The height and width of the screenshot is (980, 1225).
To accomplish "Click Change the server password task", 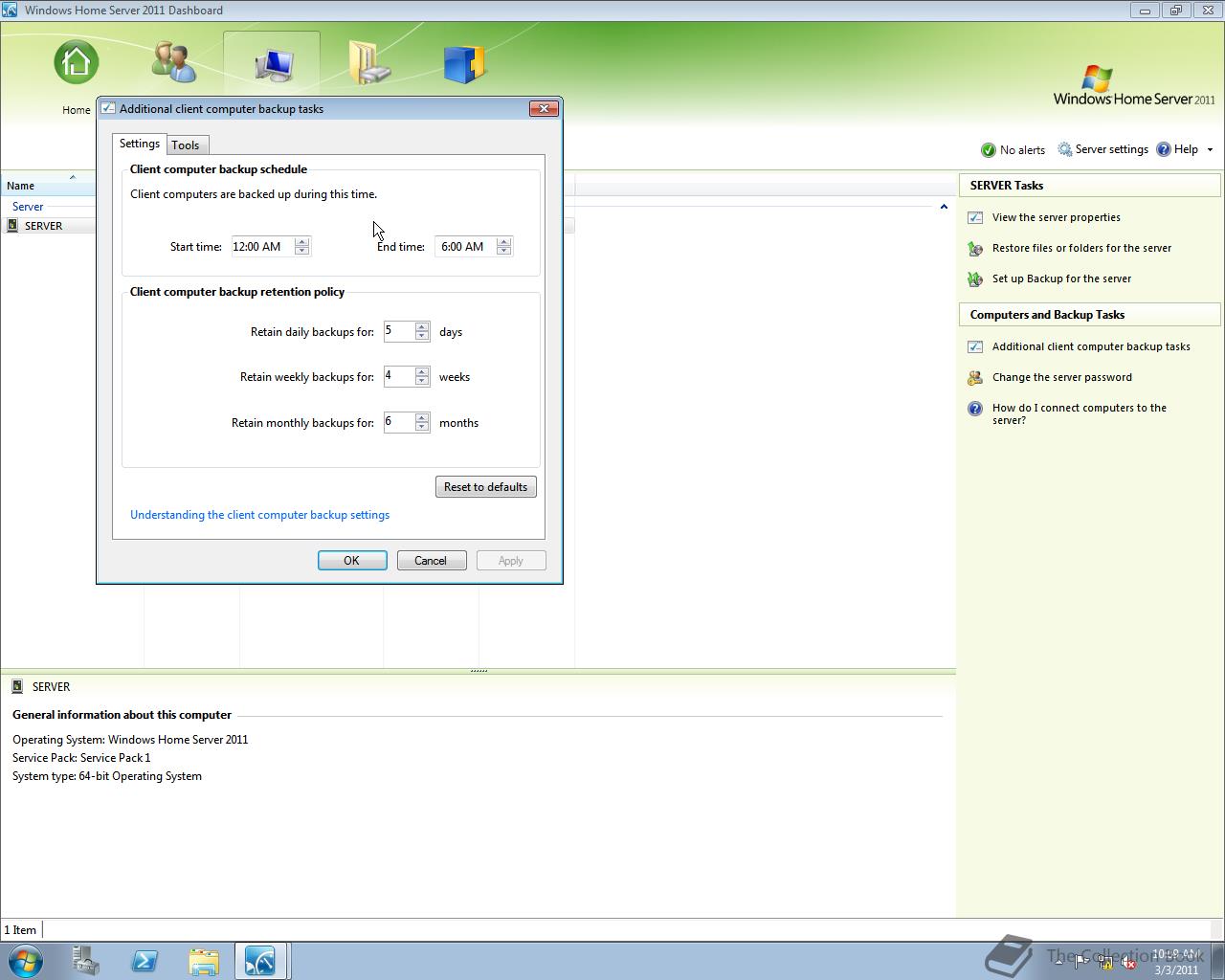I will (x=1062, y=377).
